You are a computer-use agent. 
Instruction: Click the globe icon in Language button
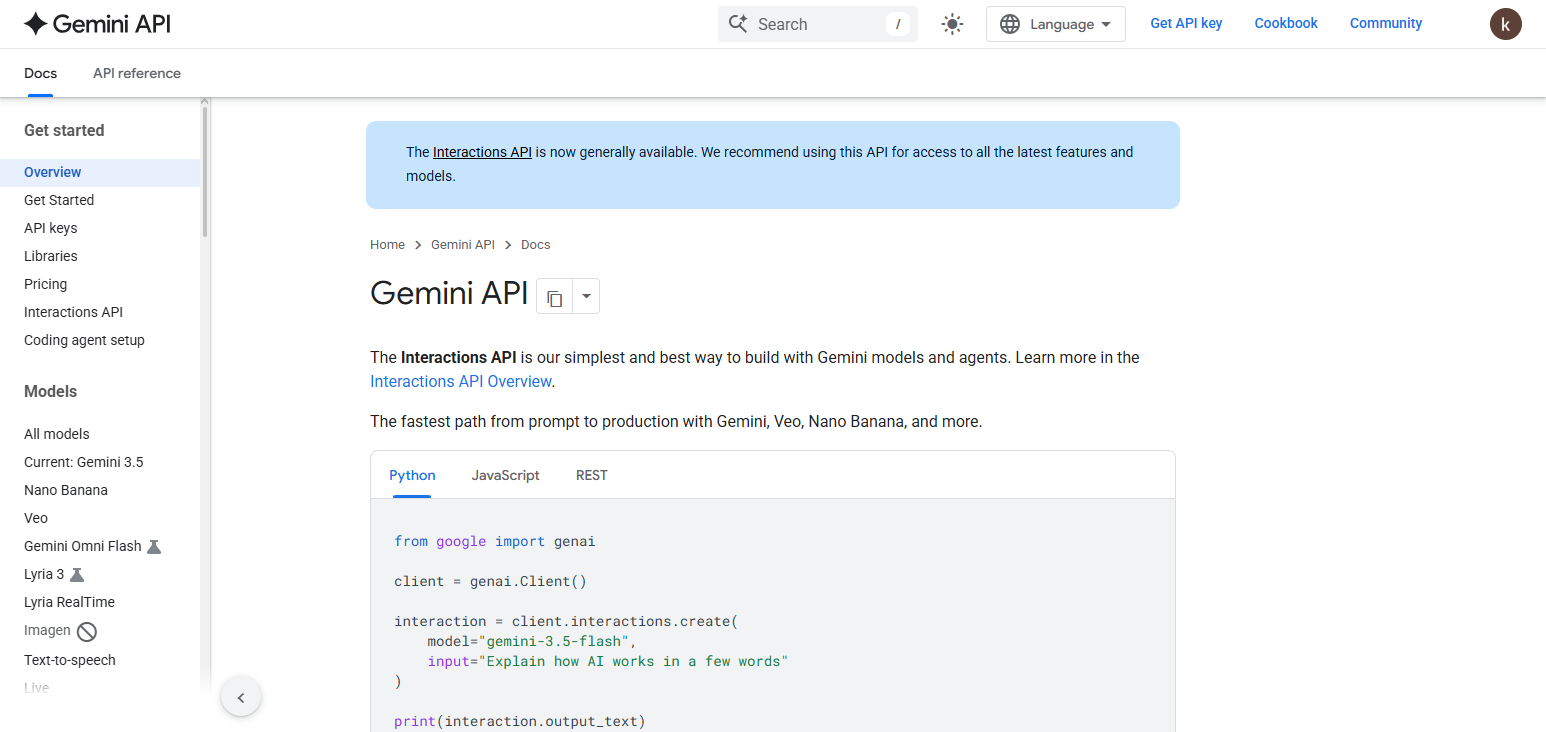(x=1010, y=24)
